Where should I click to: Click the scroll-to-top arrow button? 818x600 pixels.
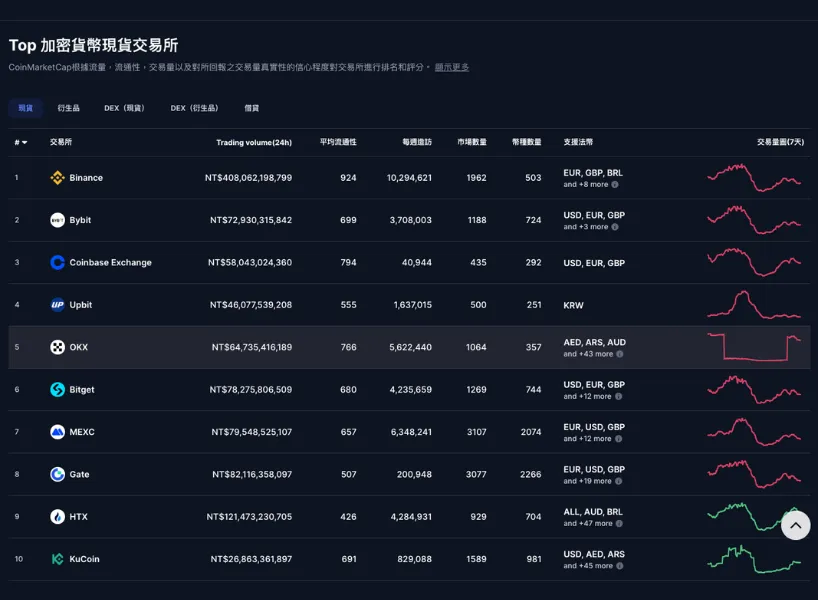click(796, 525)
